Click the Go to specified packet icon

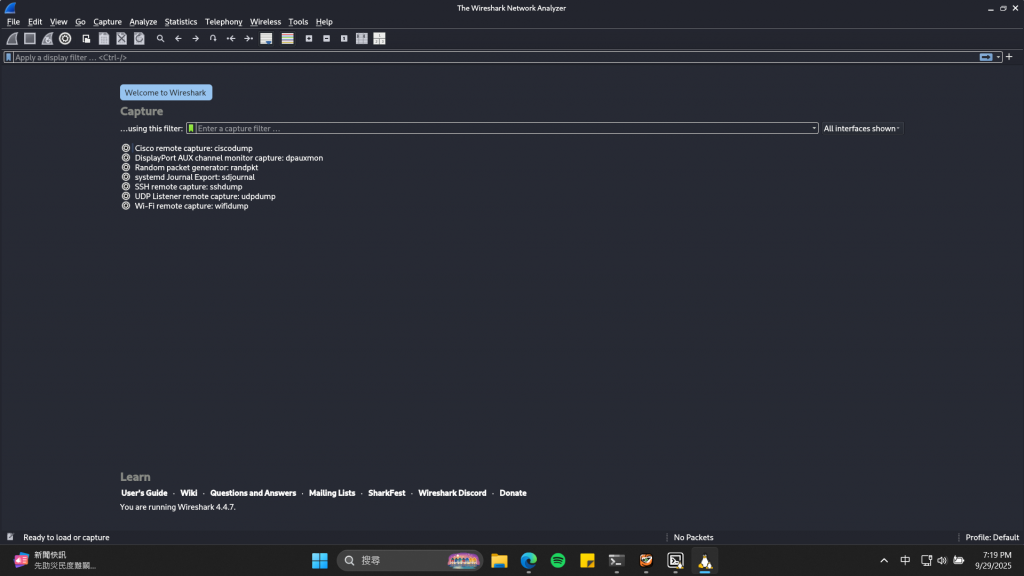[213, 39]
